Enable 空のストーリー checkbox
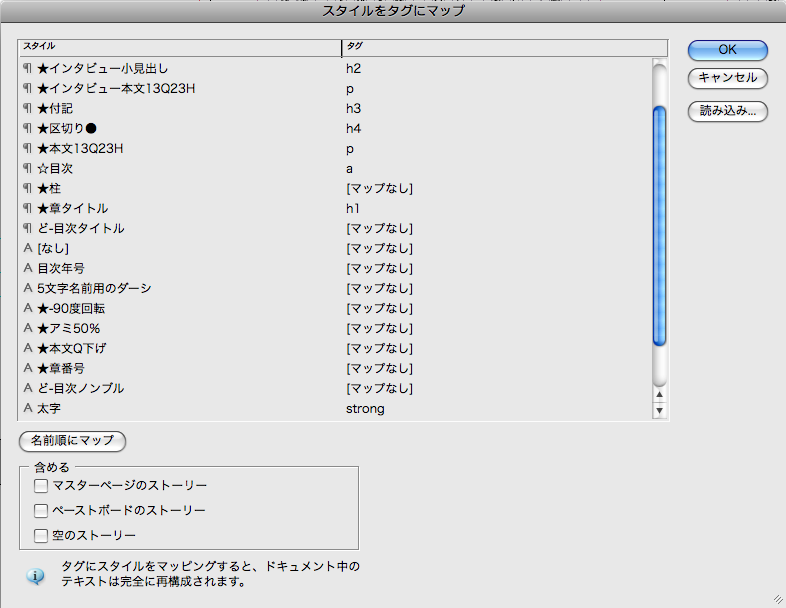 point(41,536)
